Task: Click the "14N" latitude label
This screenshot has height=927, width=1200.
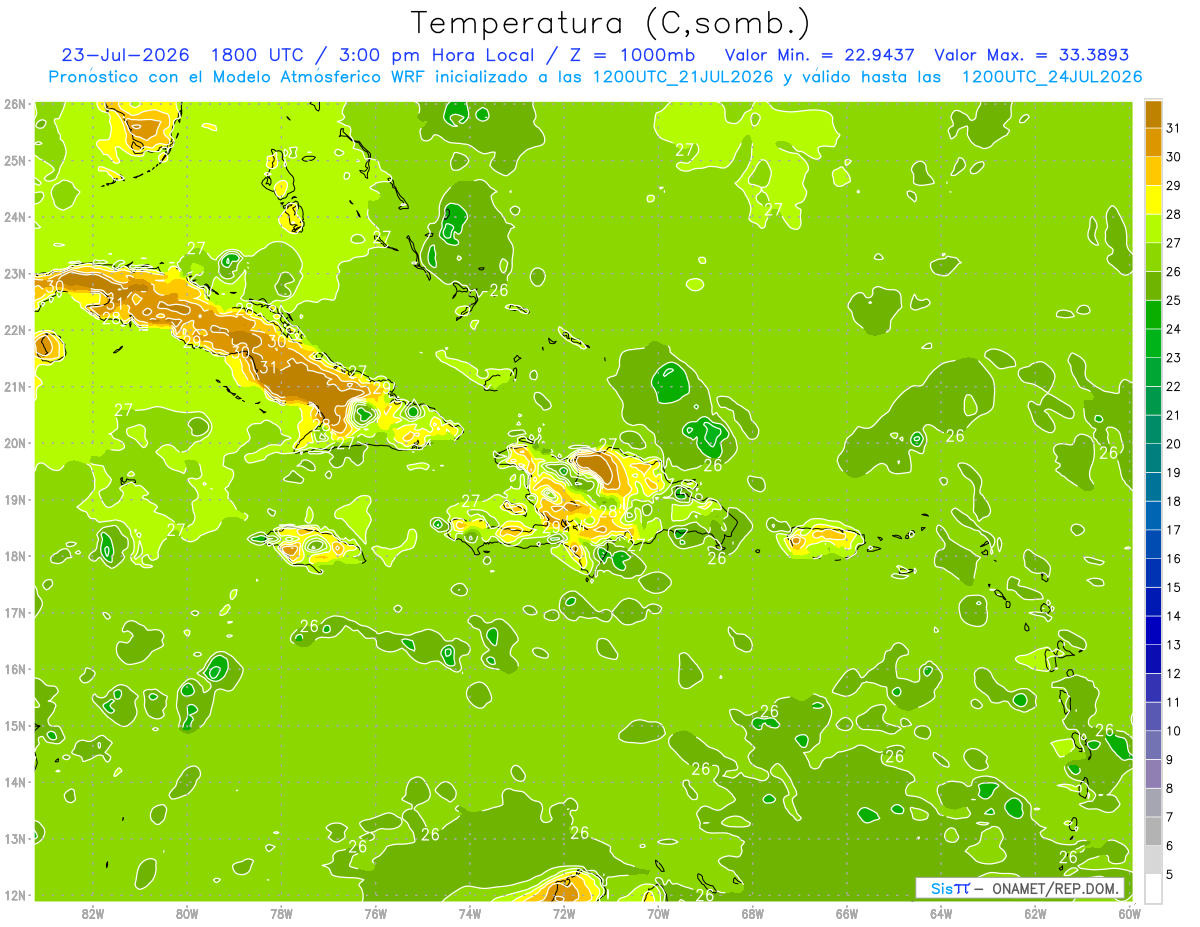Action: [15, 782]
